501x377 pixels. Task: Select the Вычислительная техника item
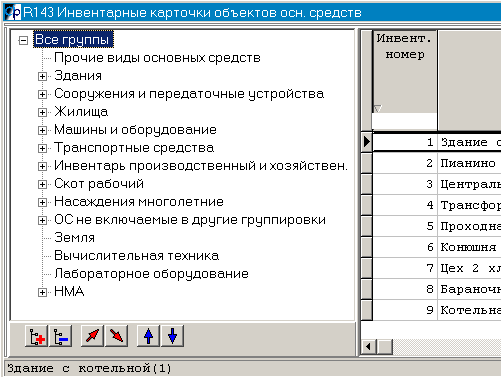pyautogui.click(x=137, y=256)
